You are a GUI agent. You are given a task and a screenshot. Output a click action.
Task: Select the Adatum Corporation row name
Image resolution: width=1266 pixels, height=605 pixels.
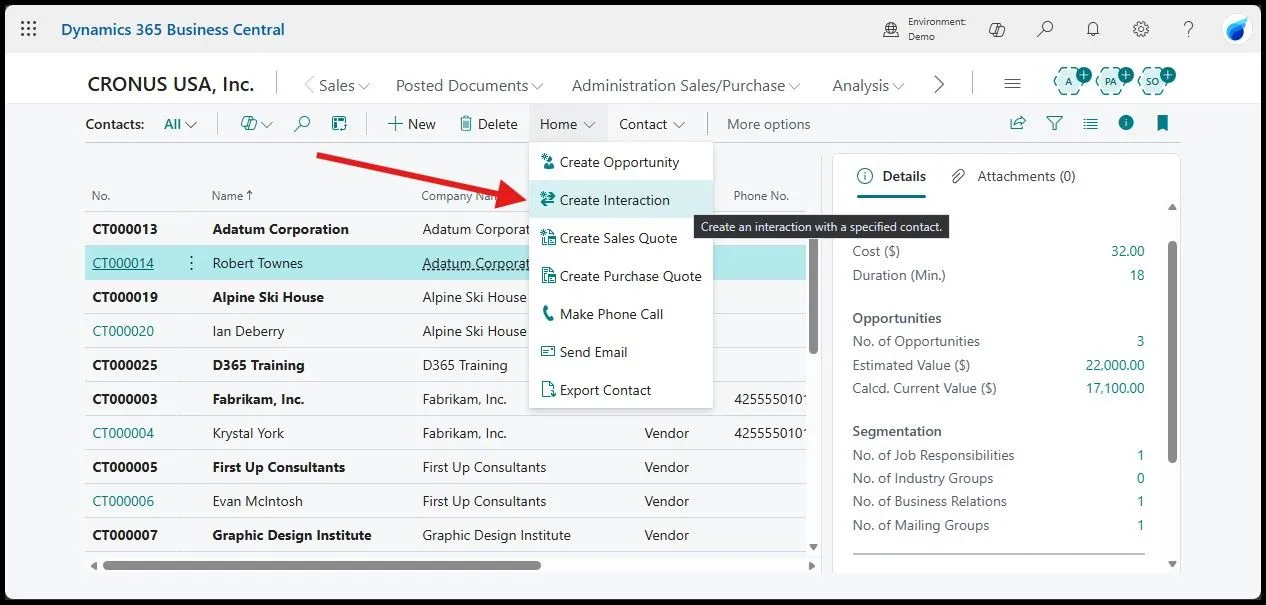click(x=281, y=229)
